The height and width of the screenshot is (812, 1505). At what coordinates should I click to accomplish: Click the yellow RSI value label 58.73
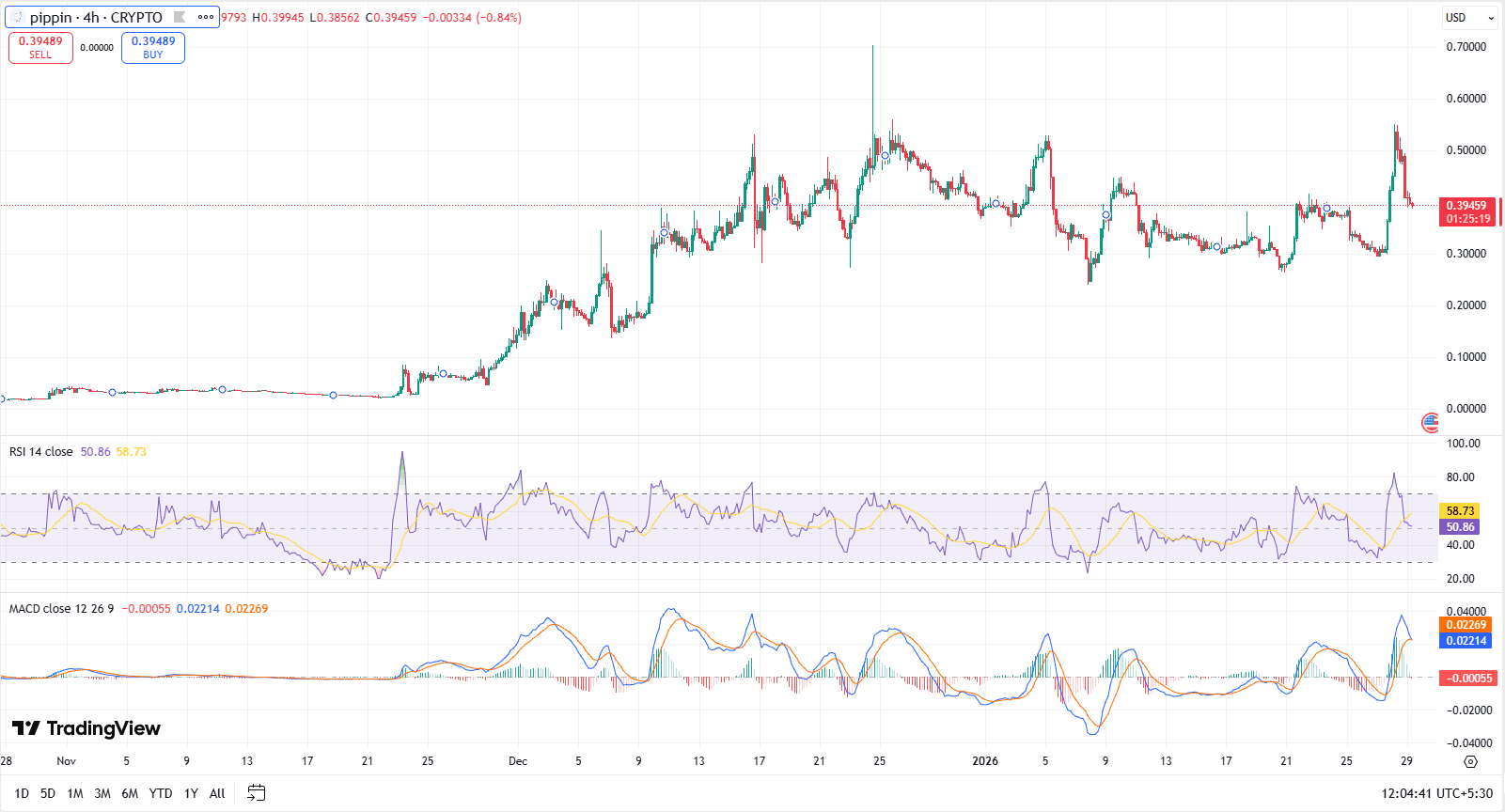point(1459,511)
